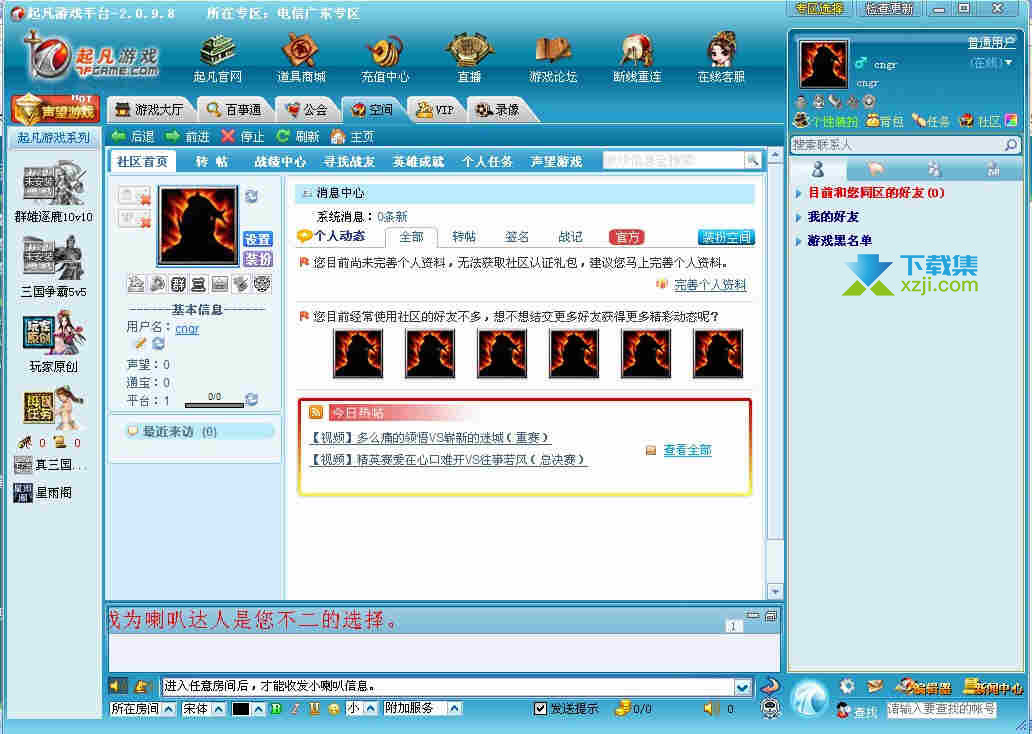Open the 完善个人资料 link
The image size is (1032, 734).
pos(710,284)
